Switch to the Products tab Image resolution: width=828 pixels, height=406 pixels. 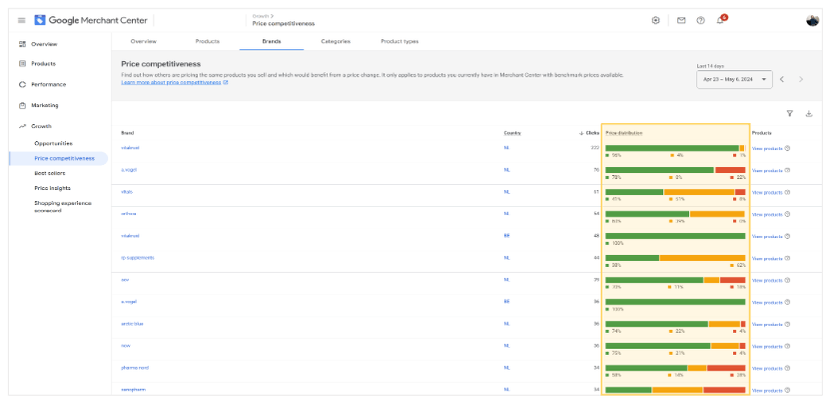(208, 41)
